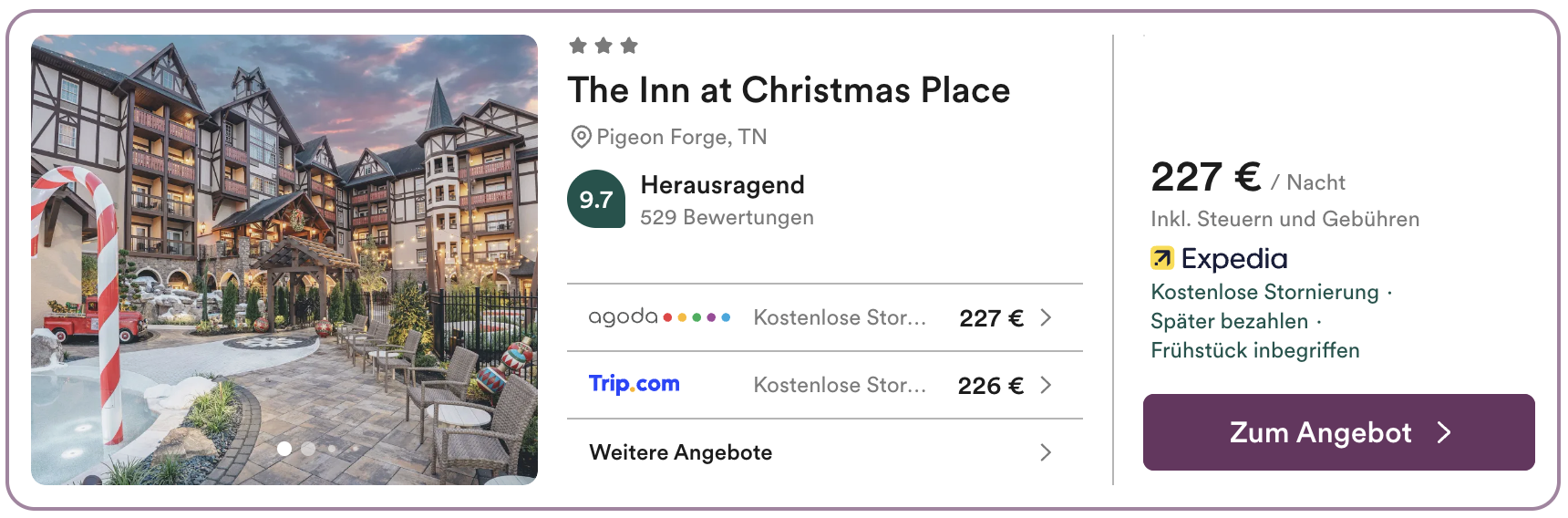Open The Inn at Christmas Place title
The height and width of the screenshot is (518, 1568).
(x=789, y=90)
